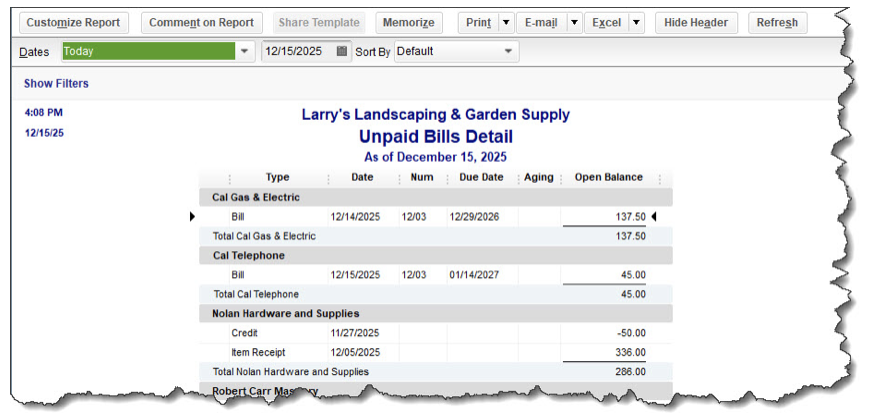The width and height of the screenshot is (870, 418).
Task: Click the Print button
Action: (478, 23)
